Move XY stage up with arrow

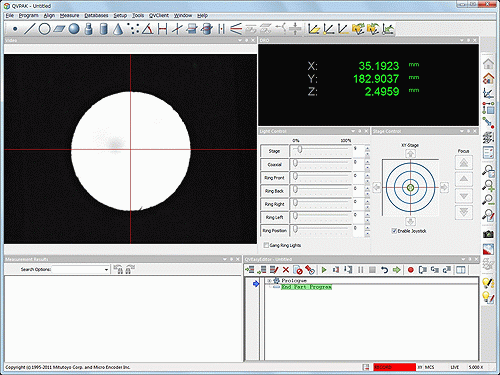(410, 154)
